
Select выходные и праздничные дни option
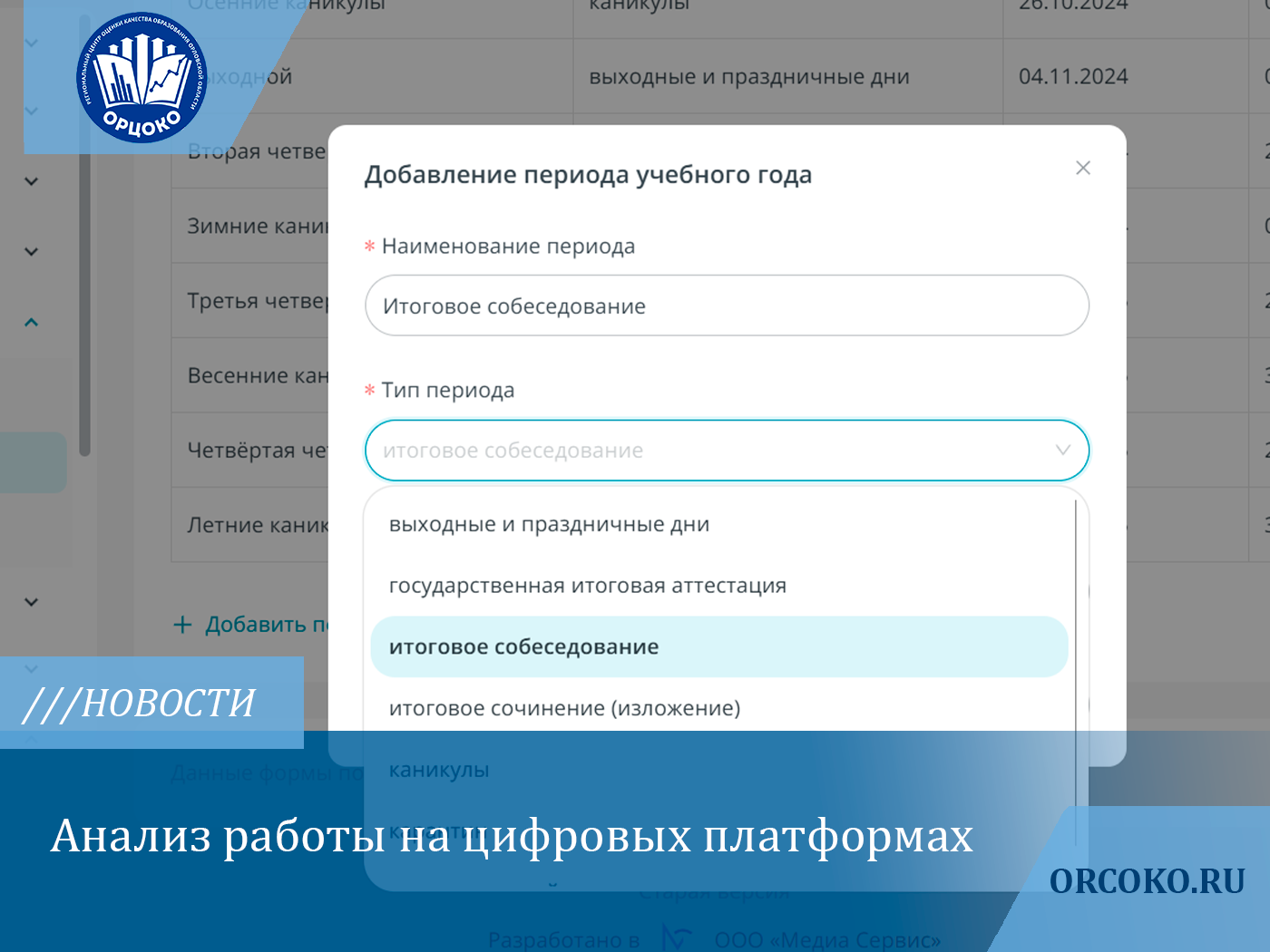pyautogui.click(x=549, y=525)
